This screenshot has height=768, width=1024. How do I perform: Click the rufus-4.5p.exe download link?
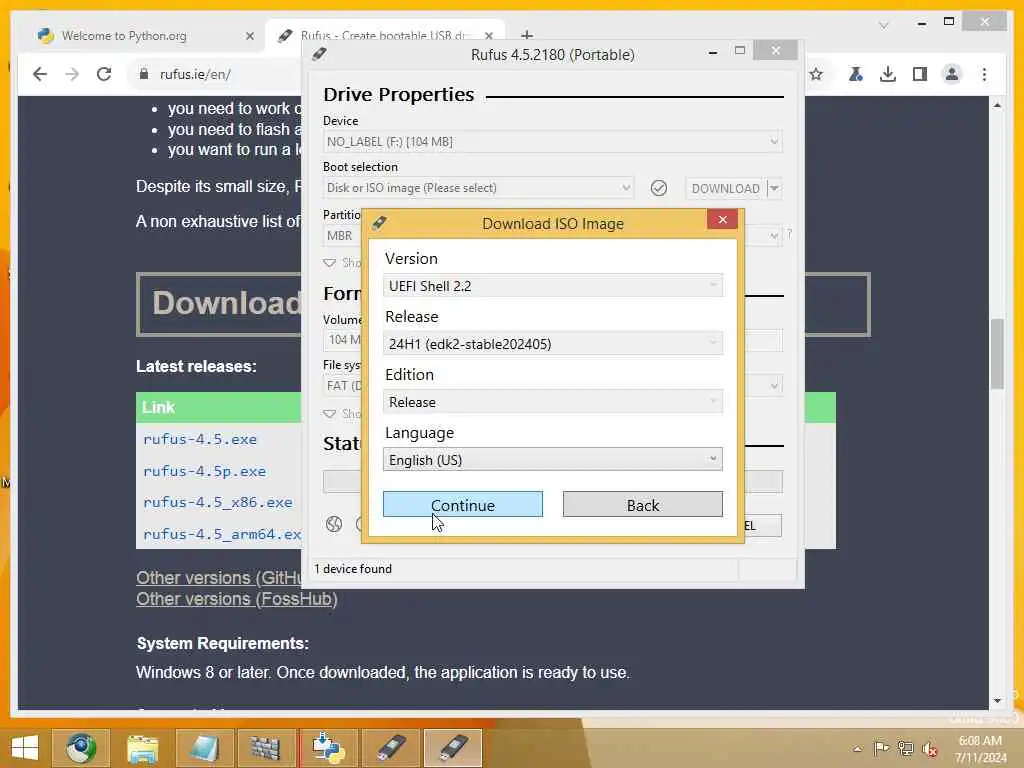coord(204,471)
